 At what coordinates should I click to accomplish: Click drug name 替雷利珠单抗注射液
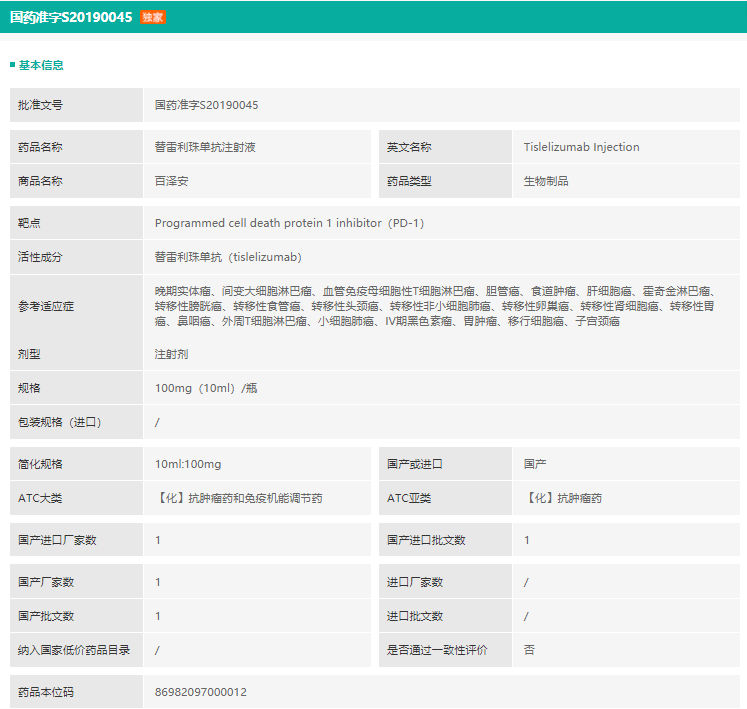(205, 147)
